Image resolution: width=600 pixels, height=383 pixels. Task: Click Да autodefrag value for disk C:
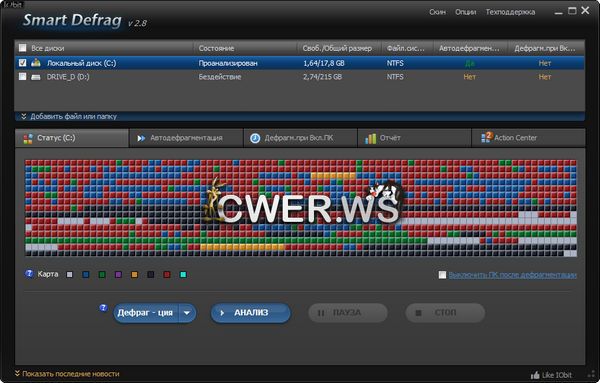point(470,63)
